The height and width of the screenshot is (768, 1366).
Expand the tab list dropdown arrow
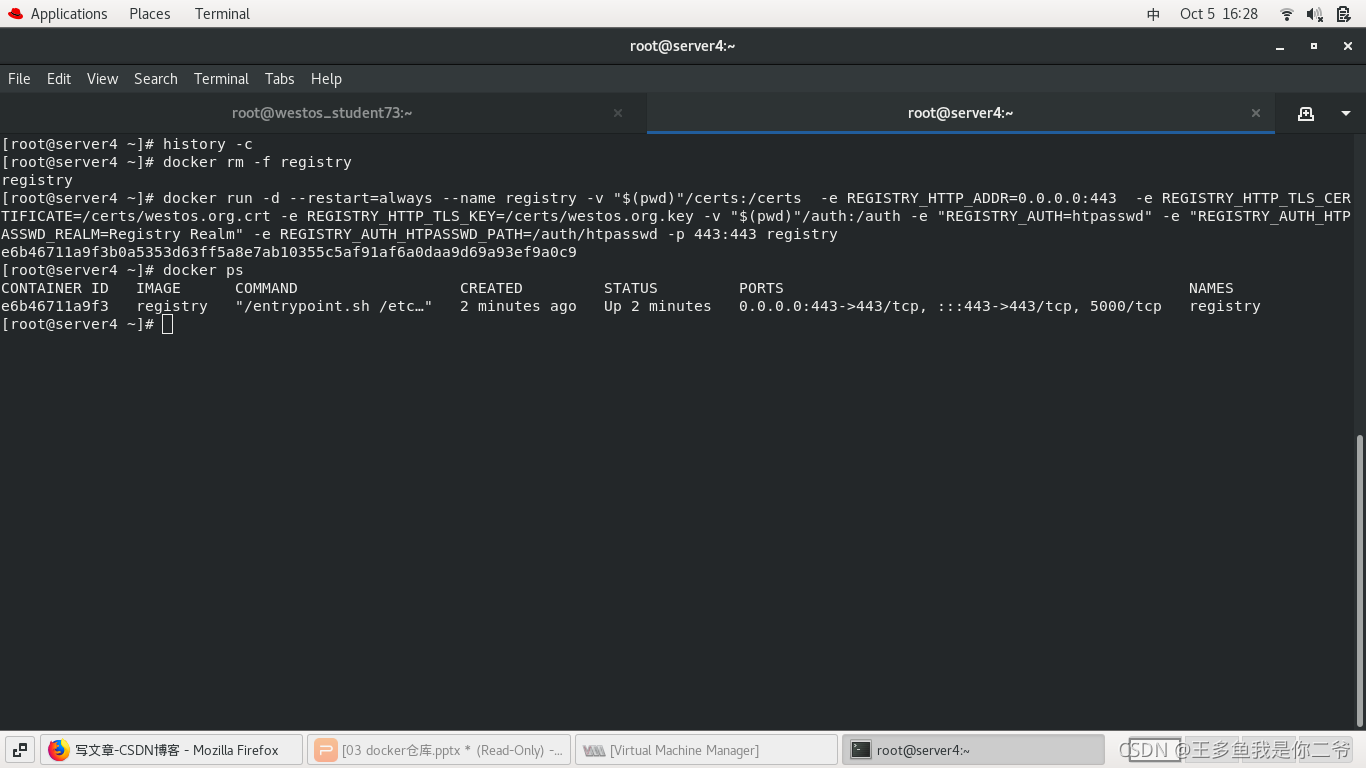point(1345,114)
